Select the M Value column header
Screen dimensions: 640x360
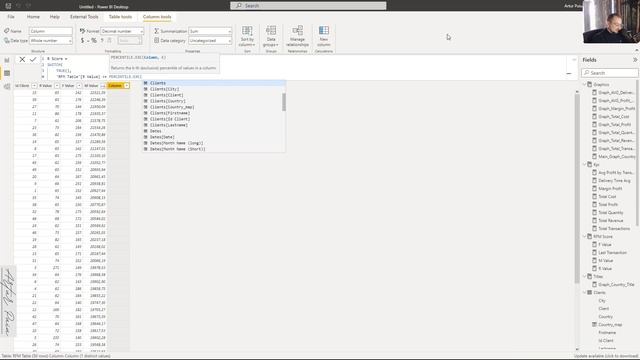[x=91, y=86]
